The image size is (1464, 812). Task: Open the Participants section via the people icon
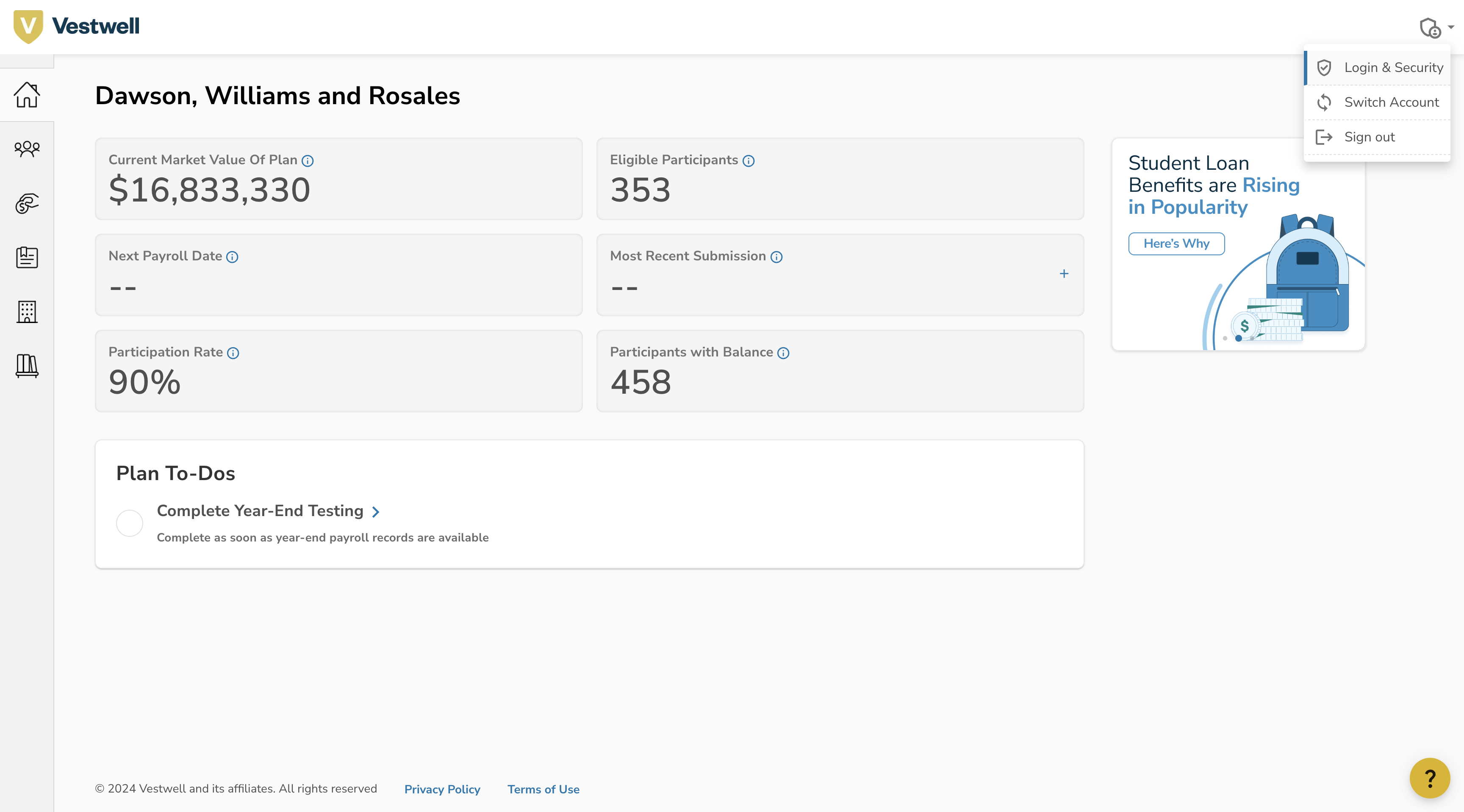26,149
